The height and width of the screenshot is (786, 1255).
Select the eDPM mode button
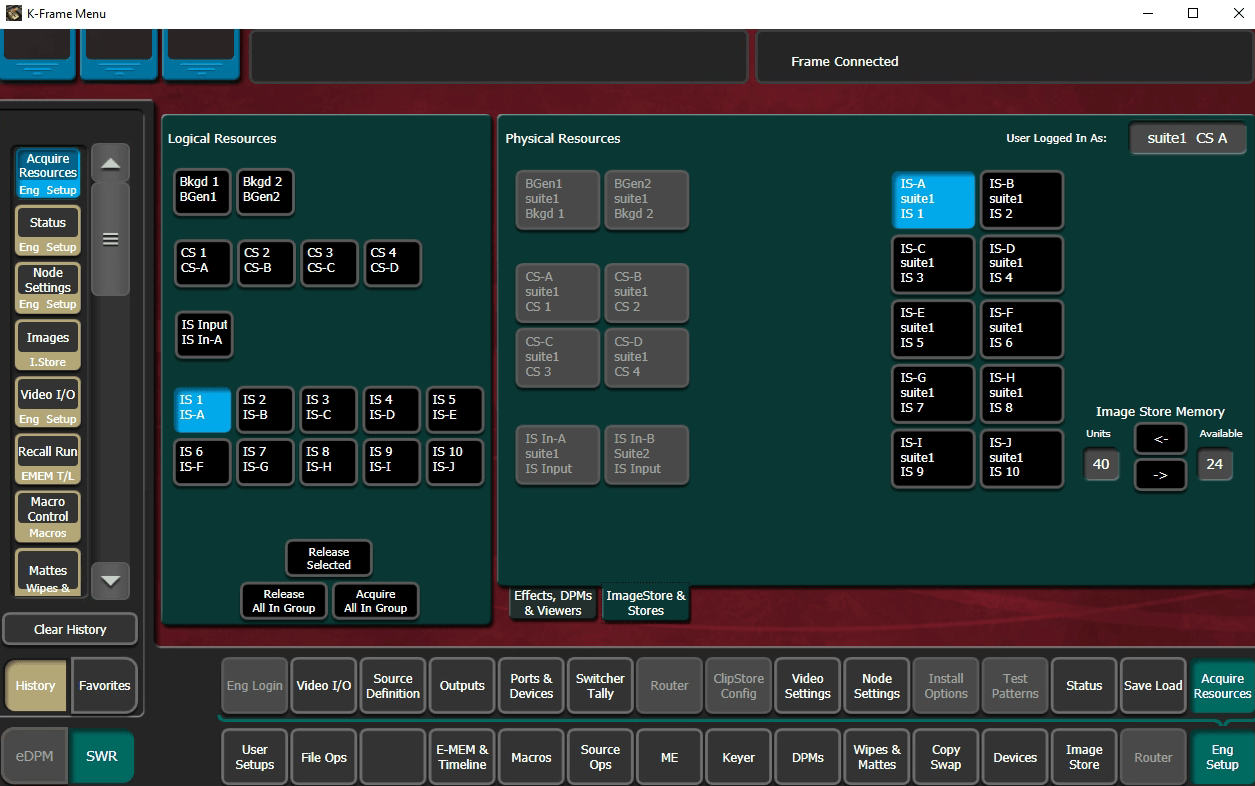tap(35, 757)
